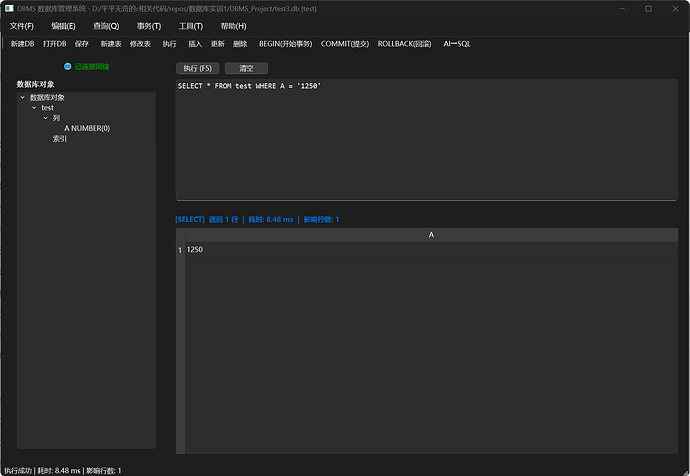
Task: Open the 文件(F) menu
Action: [22, 26]
